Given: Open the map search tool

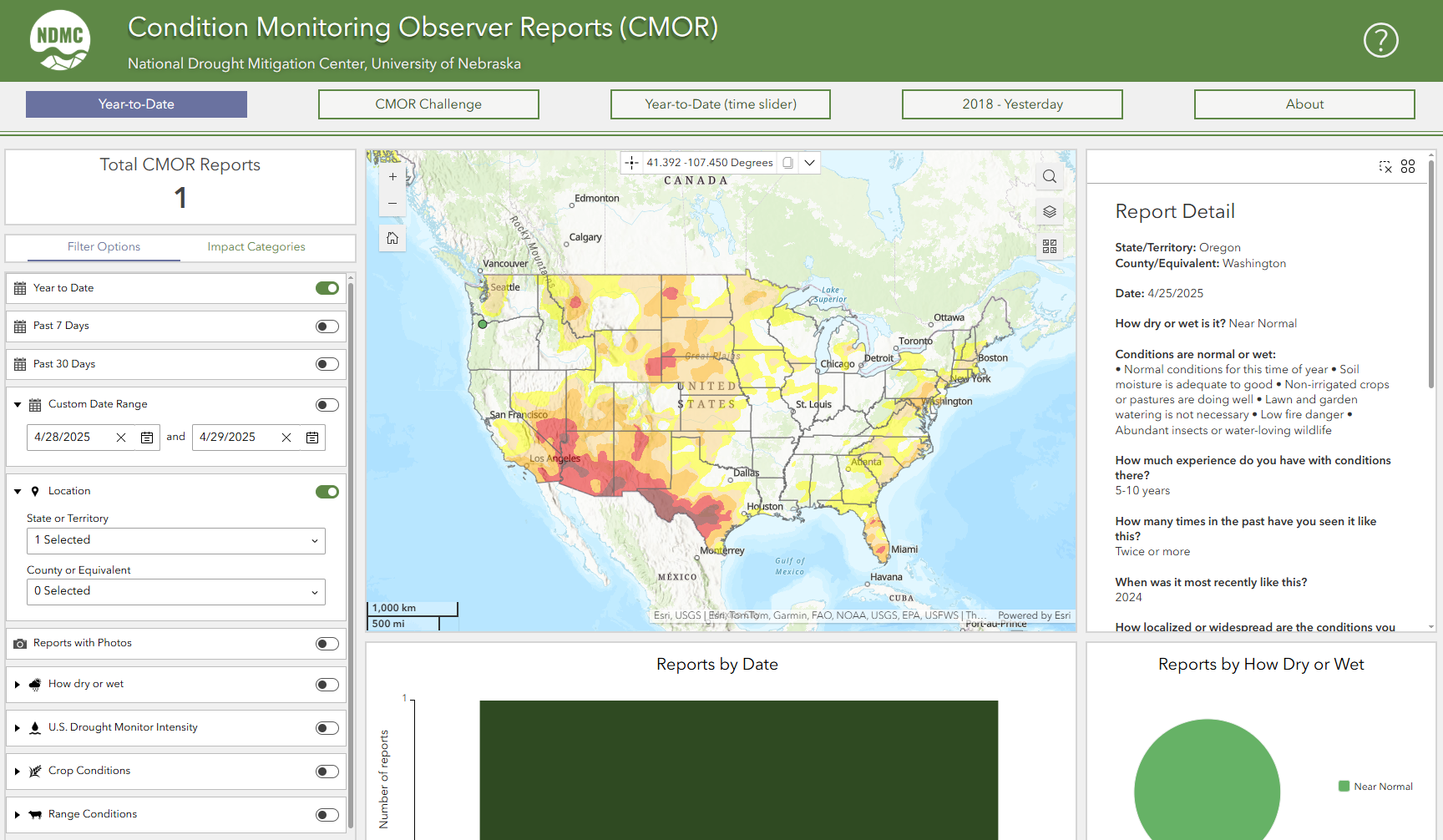Looking at the screenshot, I should 1050,176.
